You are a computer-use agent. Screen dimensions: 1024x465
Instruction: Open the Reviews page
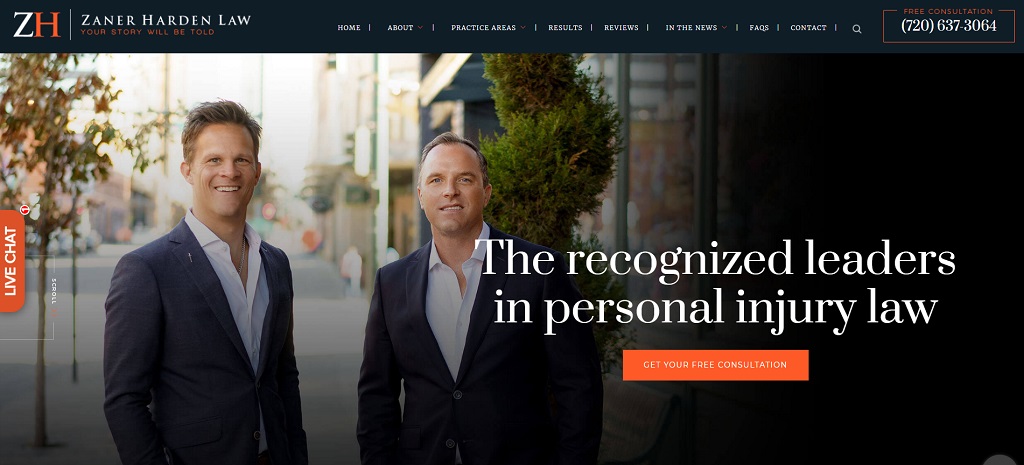pyautogui.click(x=621, y=27)
